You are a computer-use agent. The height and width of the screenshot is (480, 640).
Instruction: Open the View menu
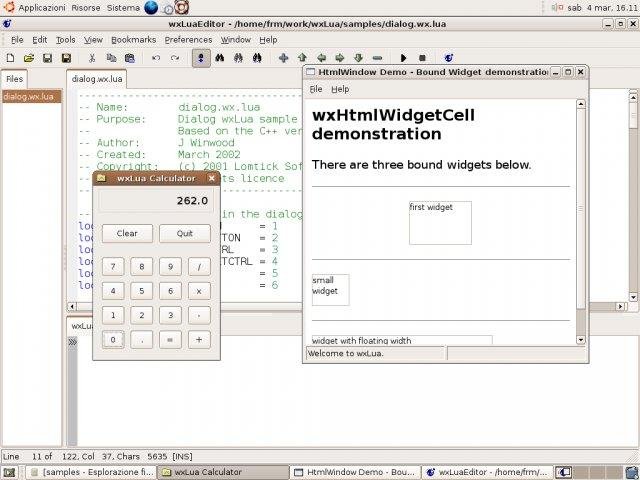tap(93, 40)
